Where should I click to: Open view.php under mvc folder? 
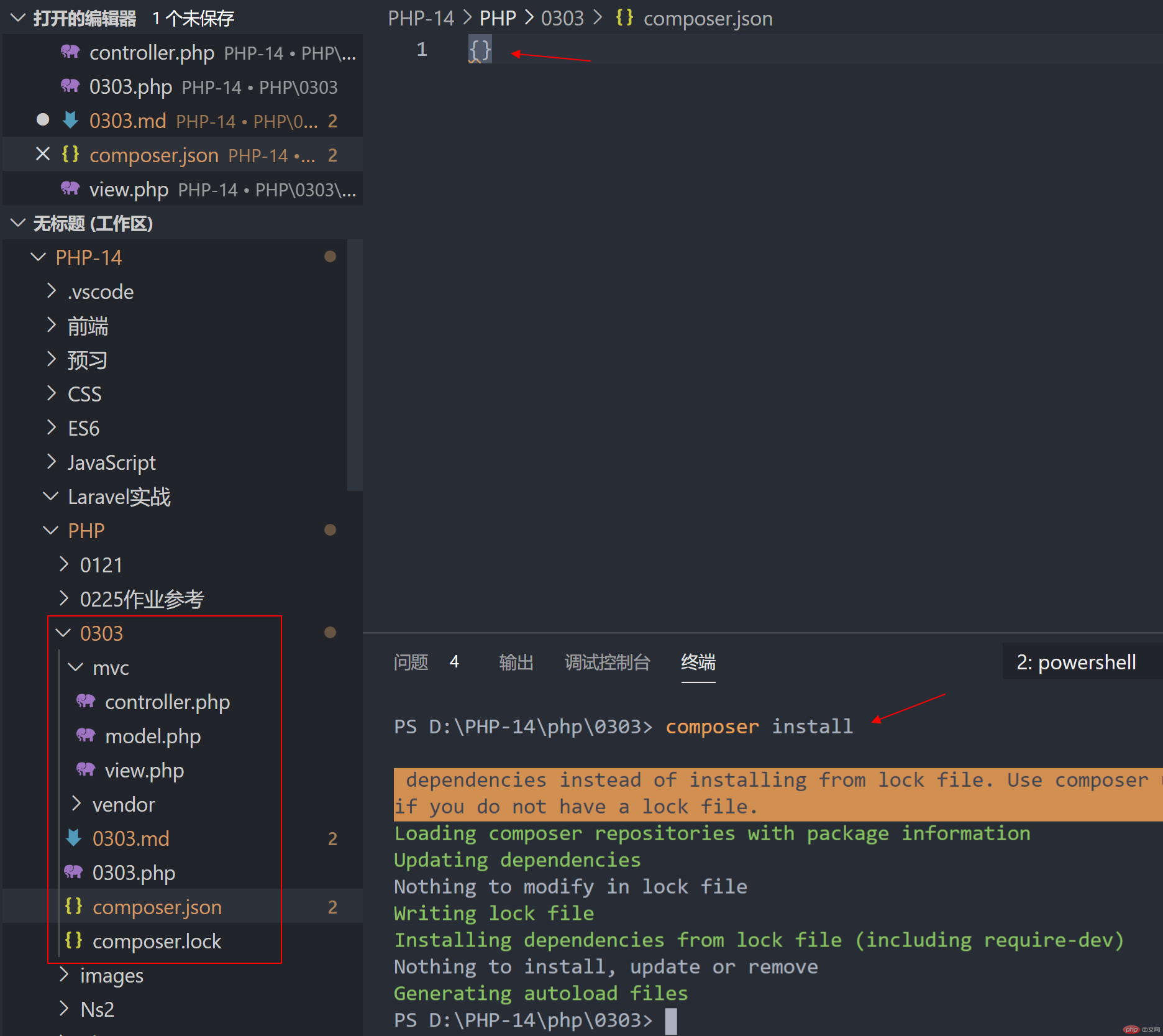[x=144, y=770]
